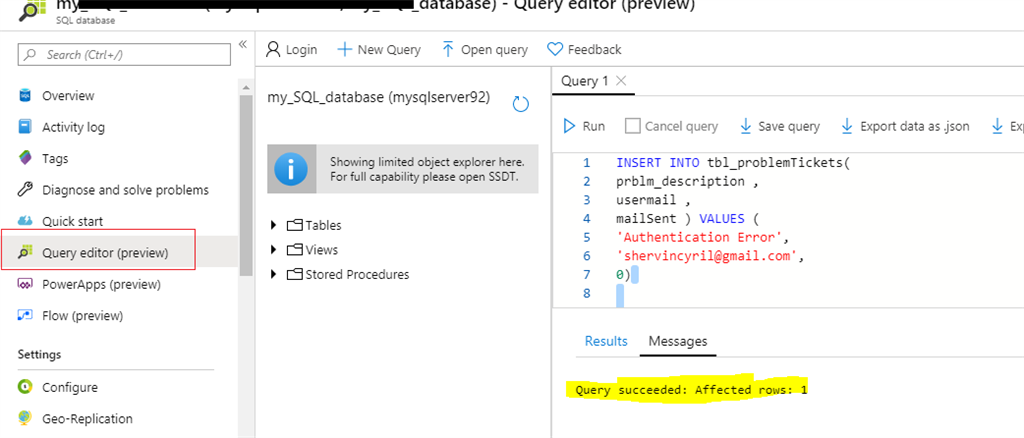
Task: Click the Tags icon in sidebar
Action: (x=25, y=158)
